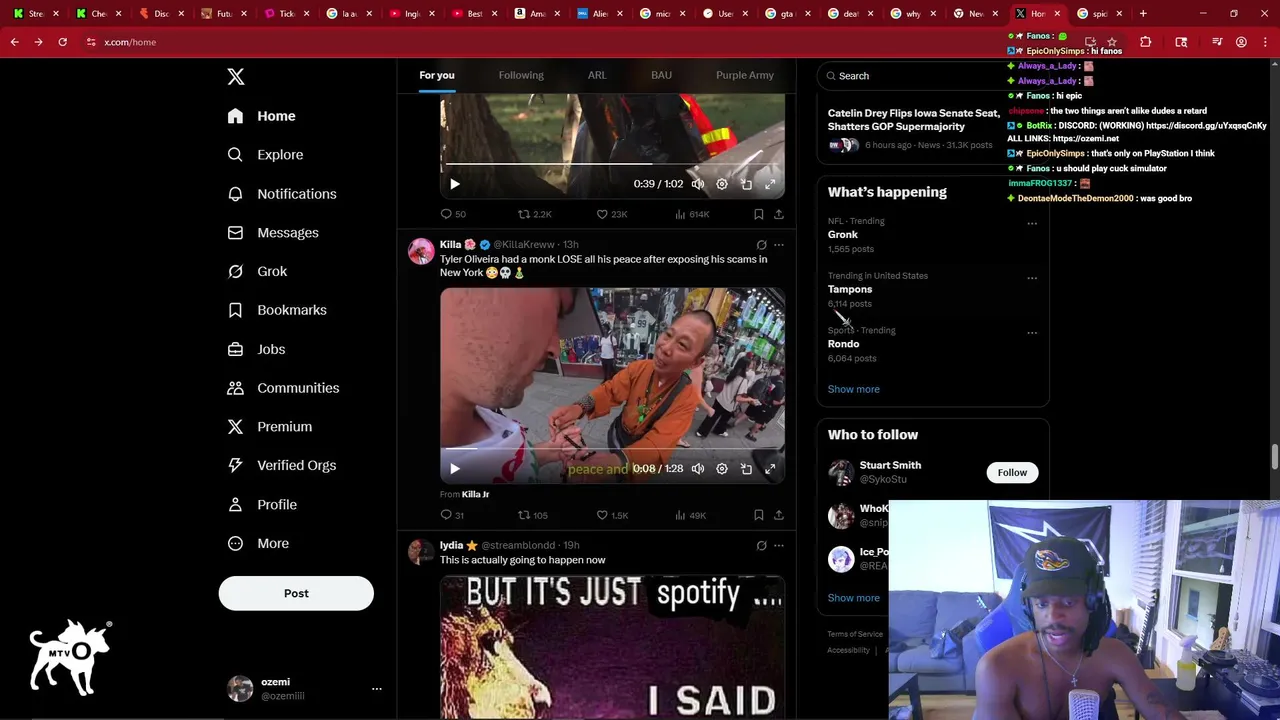Open Killa's profile avatar
The height and width of the screenshot is (720, 1280).
point(421,251)
